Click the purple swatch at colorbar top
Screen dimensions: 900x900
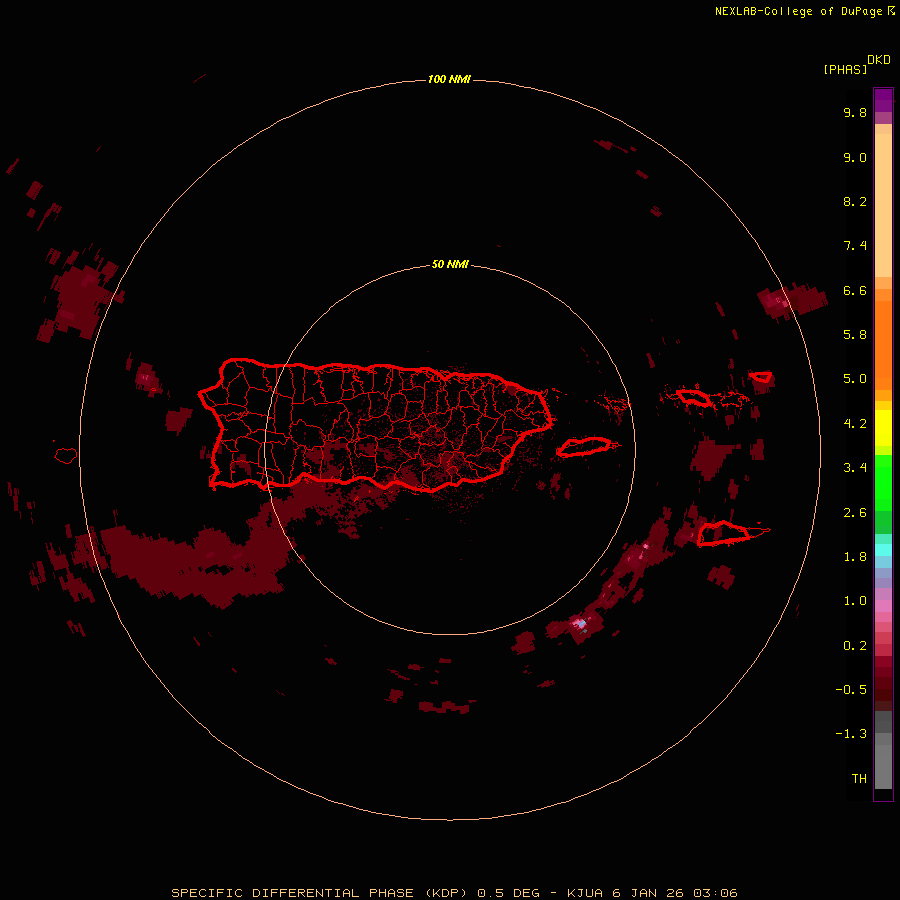coord(883,100)
